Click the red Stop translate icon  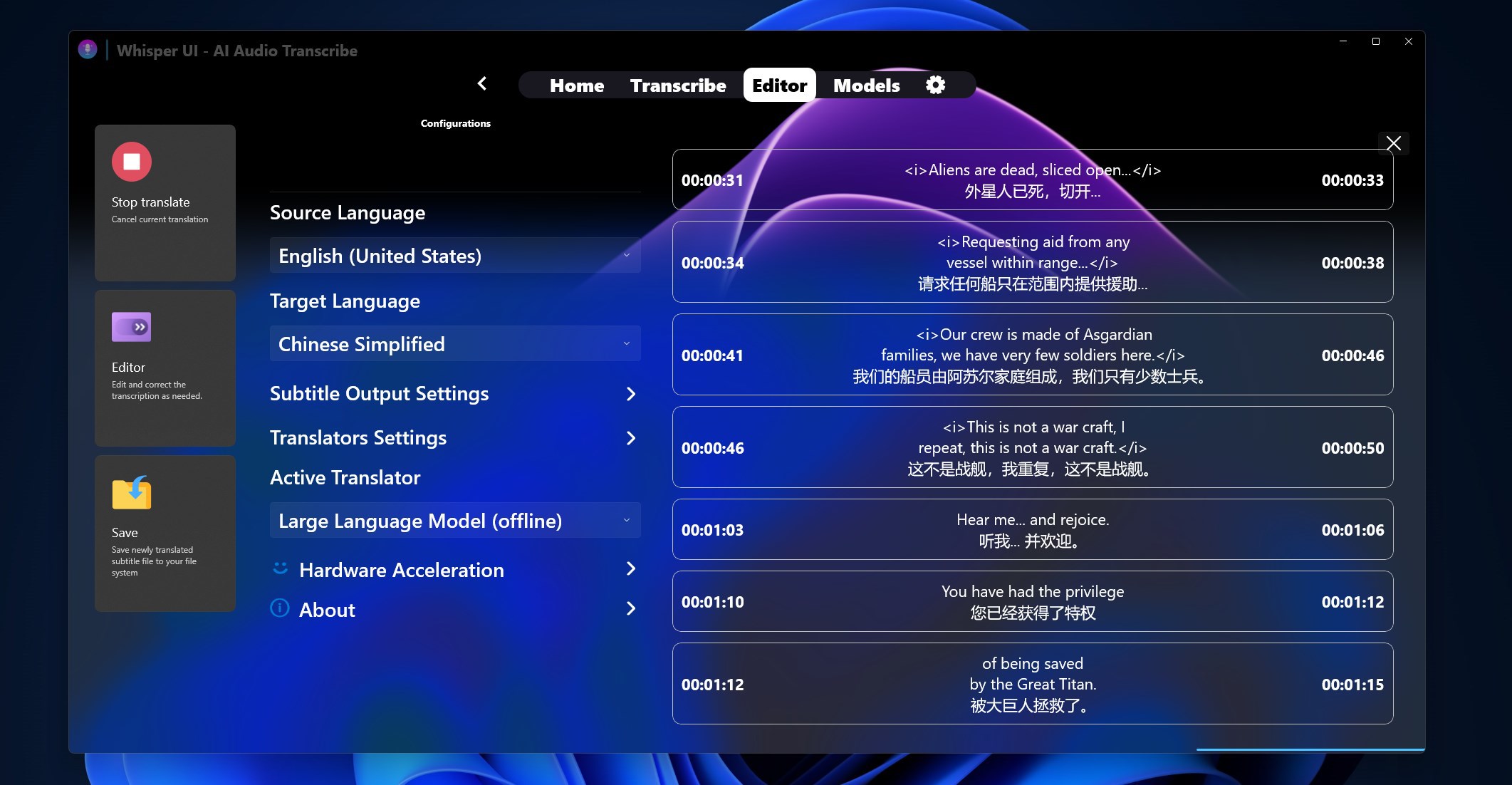132,162
